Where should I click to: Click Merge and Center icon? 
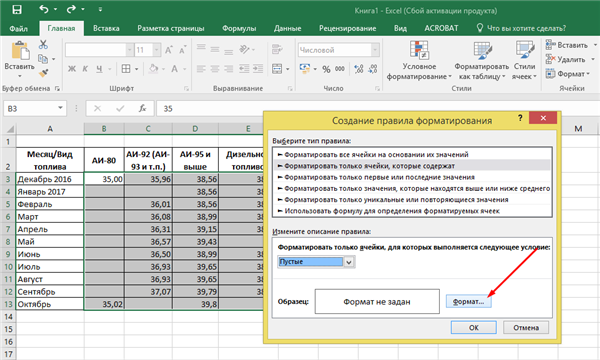tap(277, 69)
